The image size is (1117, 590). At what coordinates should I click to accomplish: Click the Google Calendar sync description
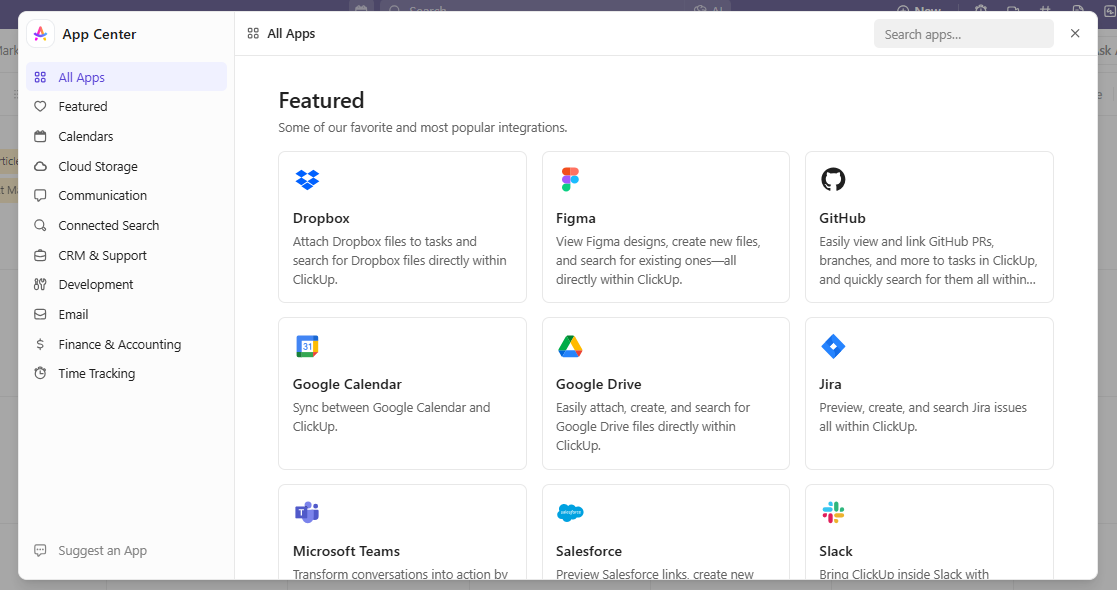(x=391, y=417)
